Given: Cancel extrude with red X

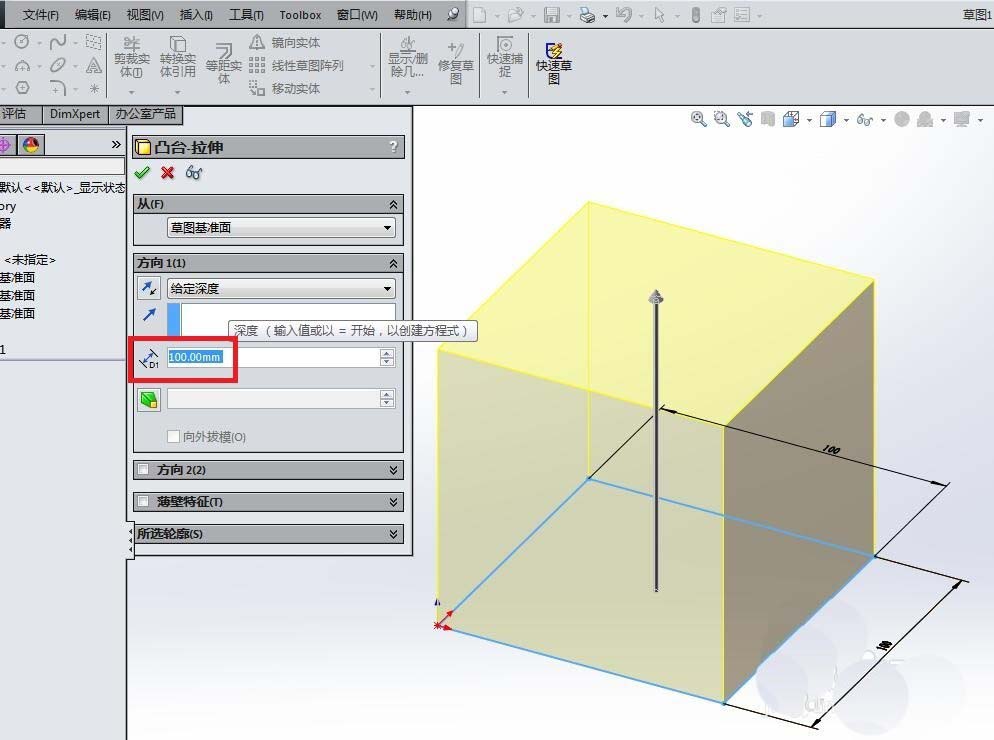Looking at the screenshot, I should pos(167,172).
